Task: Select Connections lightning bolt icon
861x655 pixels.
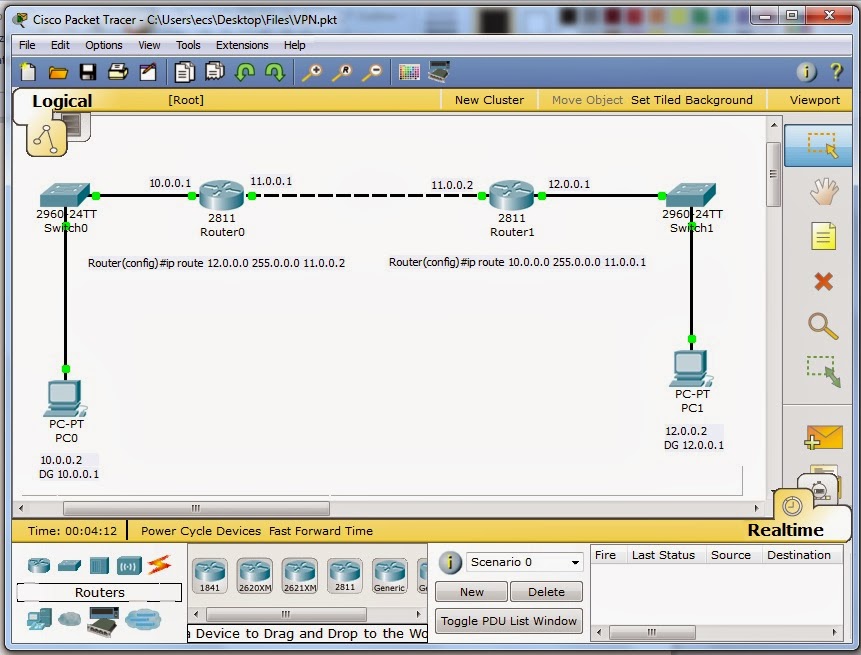Action: (x=159, y=565)
